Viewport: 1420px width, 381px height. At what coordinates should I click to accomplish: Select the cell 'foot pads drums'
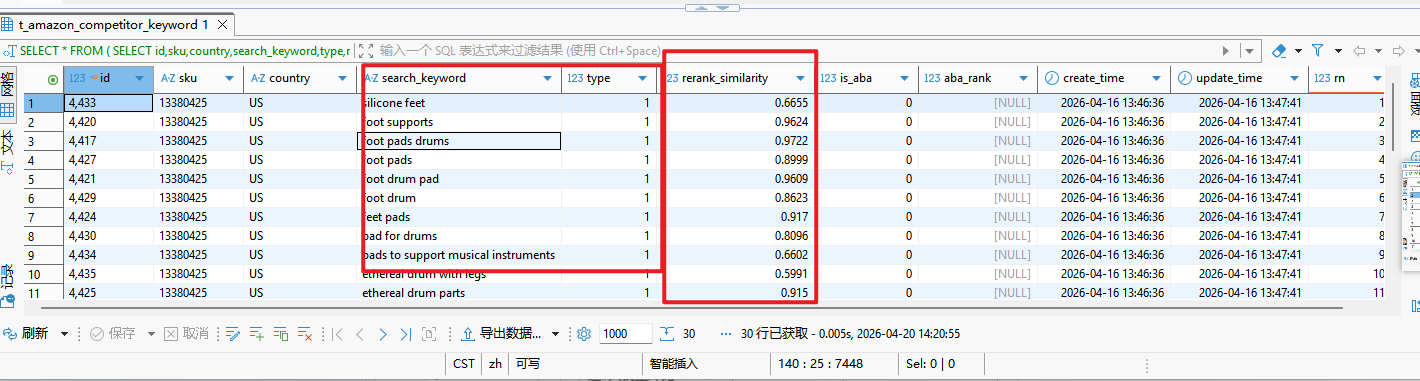(459, 141)
